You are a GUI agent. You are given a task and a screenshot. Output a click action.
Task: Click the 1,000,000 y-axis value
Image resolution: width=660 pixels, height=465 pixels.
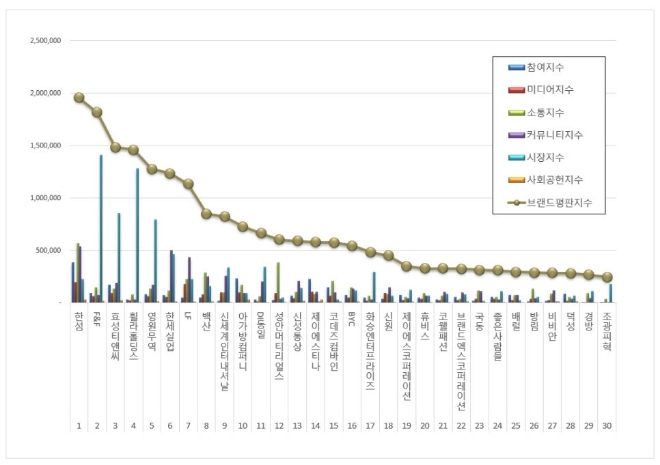pos(47,198)
